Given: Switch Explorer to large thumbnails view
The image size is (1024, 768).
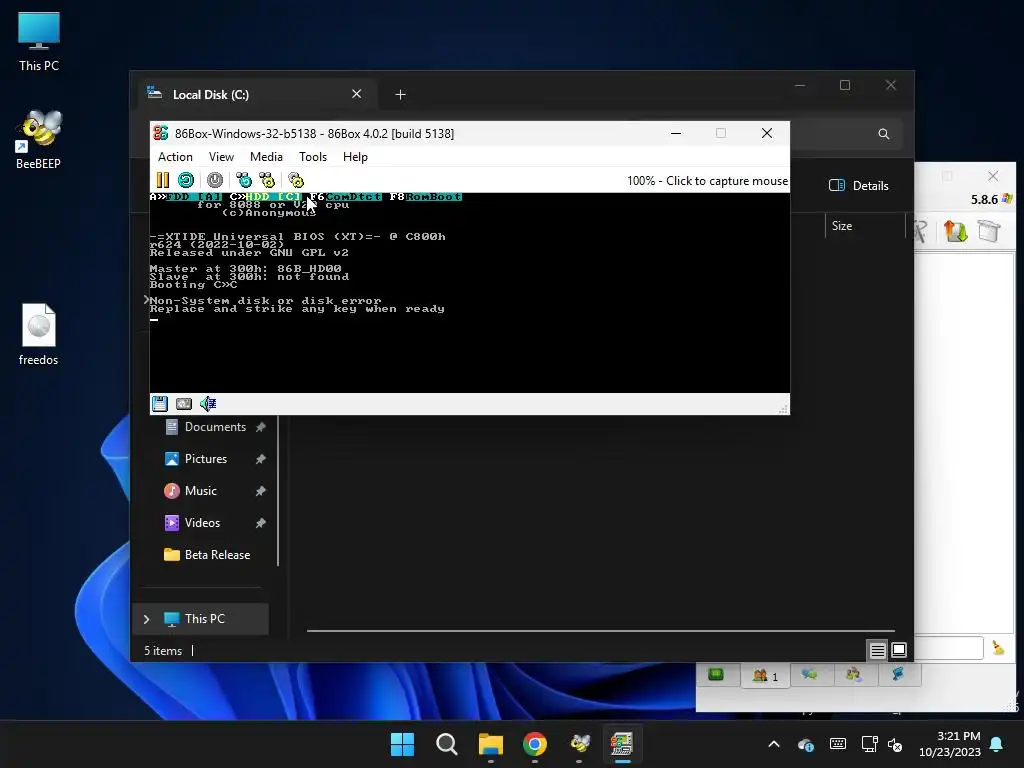Looking at the screenshot, I should click(899, 650).
